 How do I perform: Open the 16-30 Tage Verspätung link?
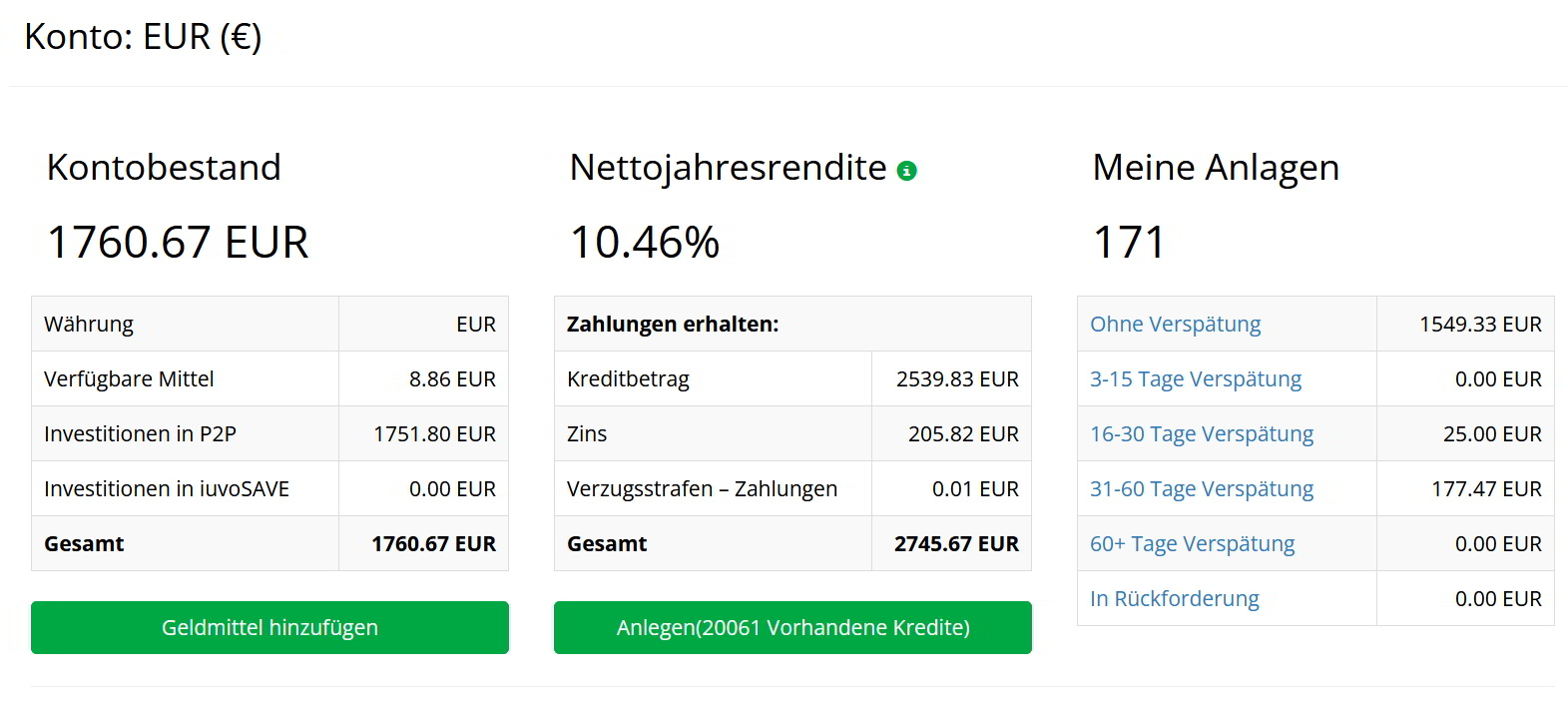click(x=1202, y=433)
